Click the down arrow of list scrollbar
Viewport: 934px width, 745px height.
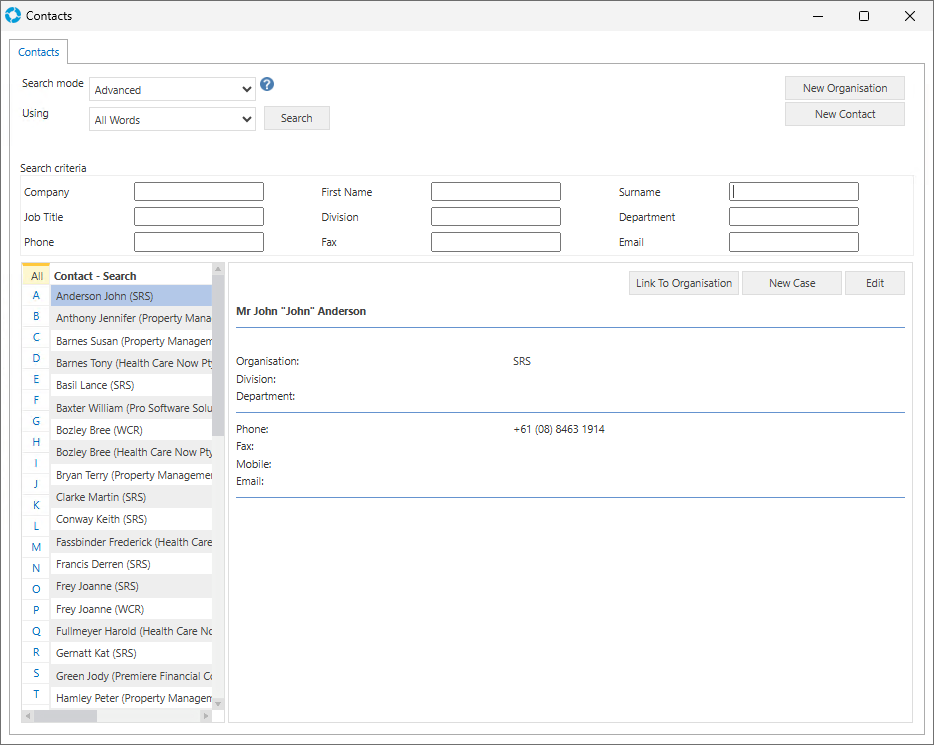(x=218, y=703)
